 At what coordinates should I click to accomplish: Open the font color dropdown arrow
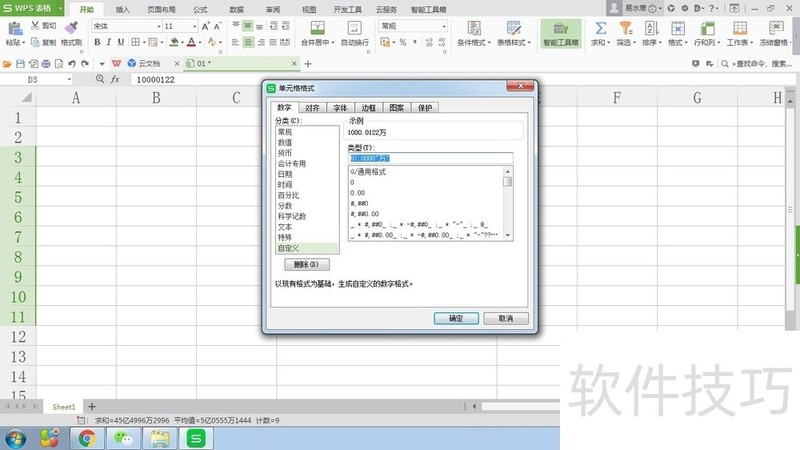pyautogui.click(x=199, y=42)
